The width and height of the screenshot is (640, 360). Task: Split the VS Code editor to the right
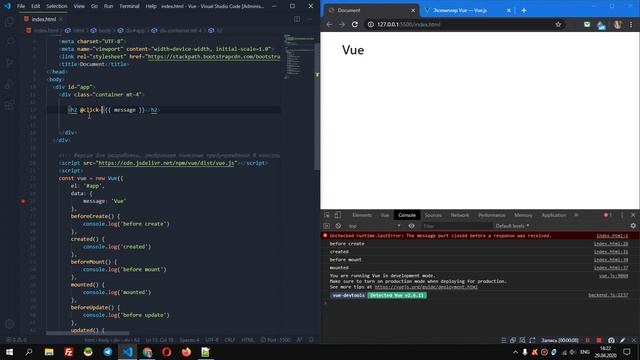(297, 19)
